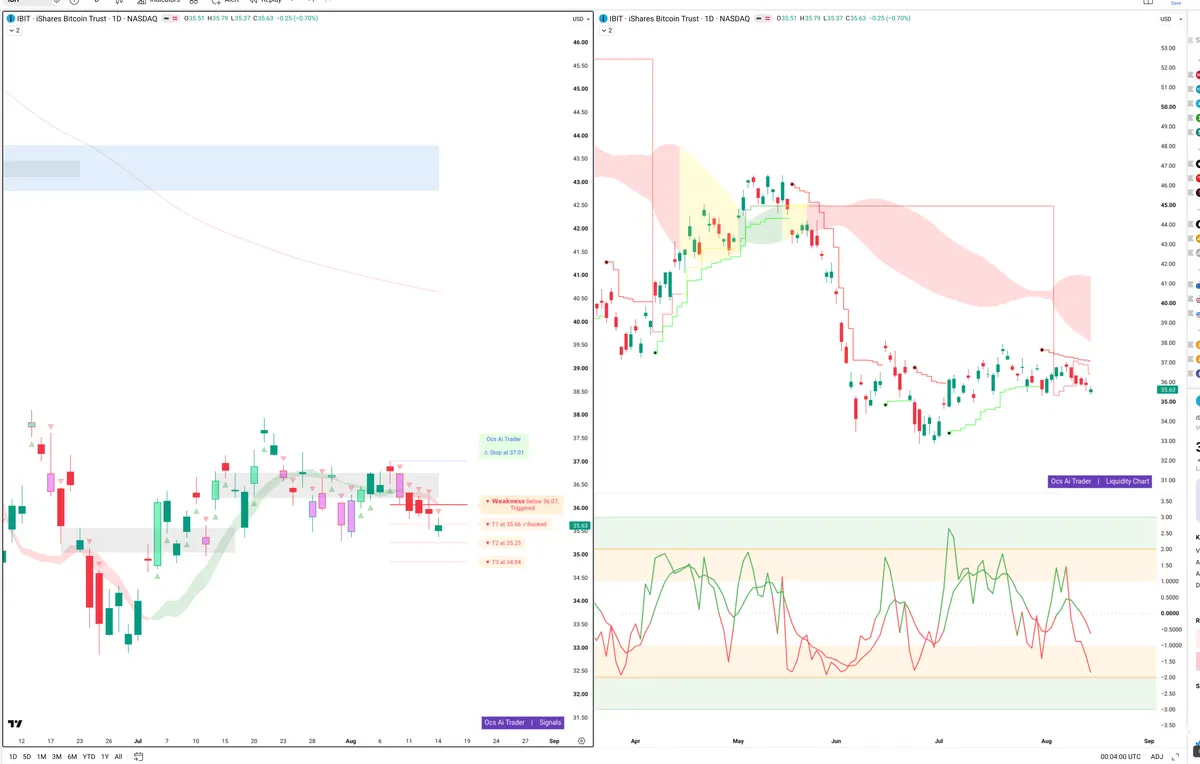Select the 1M date range
Screen dimensions: 1200x764
click(42, 757)
